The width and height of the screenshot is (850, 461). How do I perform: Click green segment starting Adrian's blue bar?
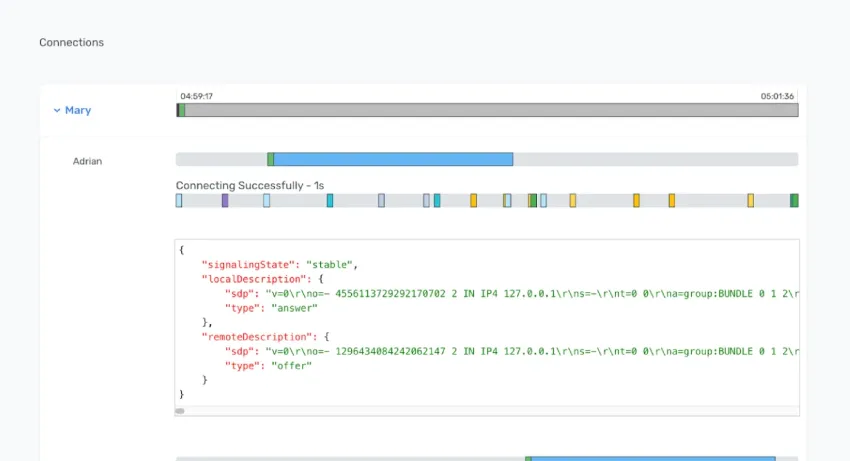[270, 159]
